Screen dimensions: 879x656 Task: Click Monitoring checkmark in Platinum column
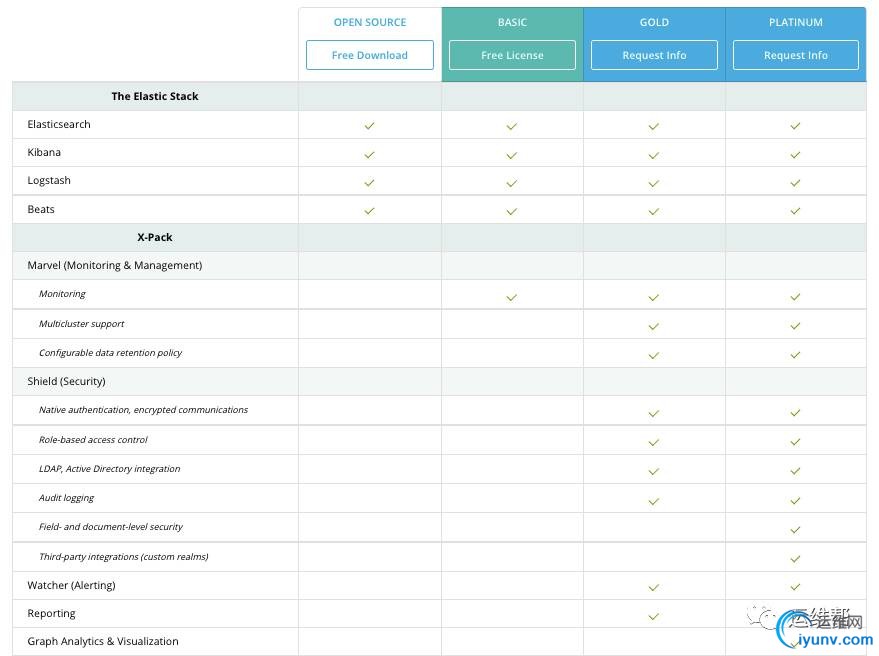tap(795, 297)
